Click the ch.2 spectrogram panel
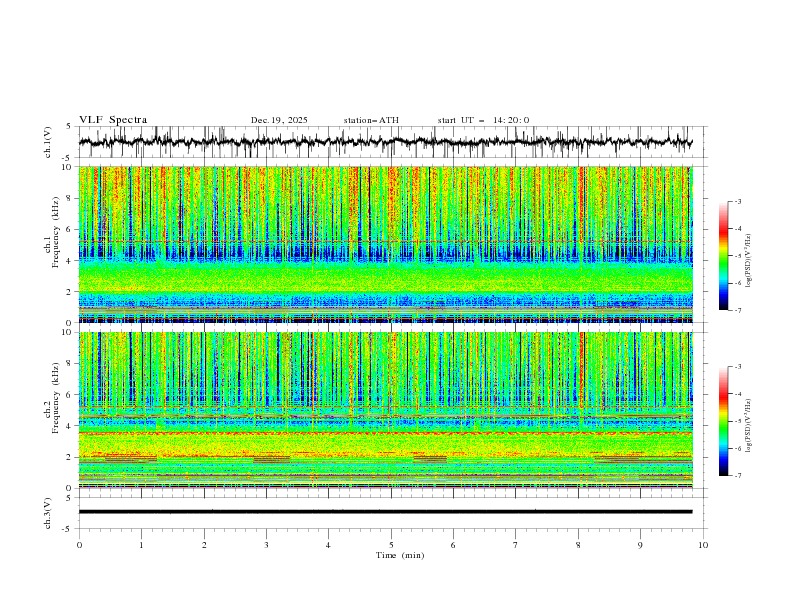The height and width of the screenshot is (612, 792). point(386,410)
